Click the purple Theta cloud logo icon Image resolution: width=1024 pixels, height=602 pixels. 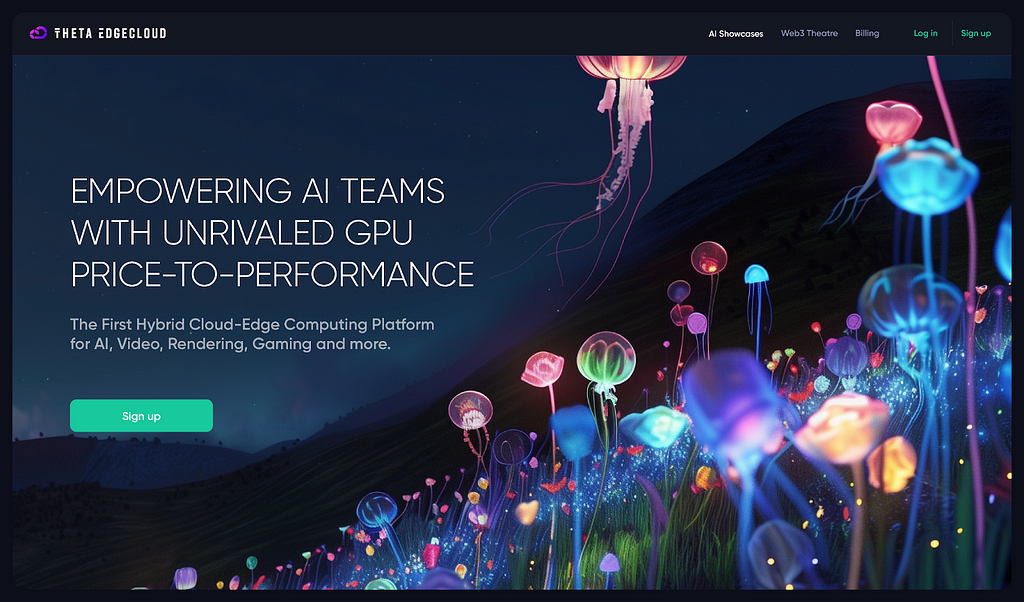(x=38, y=33)
